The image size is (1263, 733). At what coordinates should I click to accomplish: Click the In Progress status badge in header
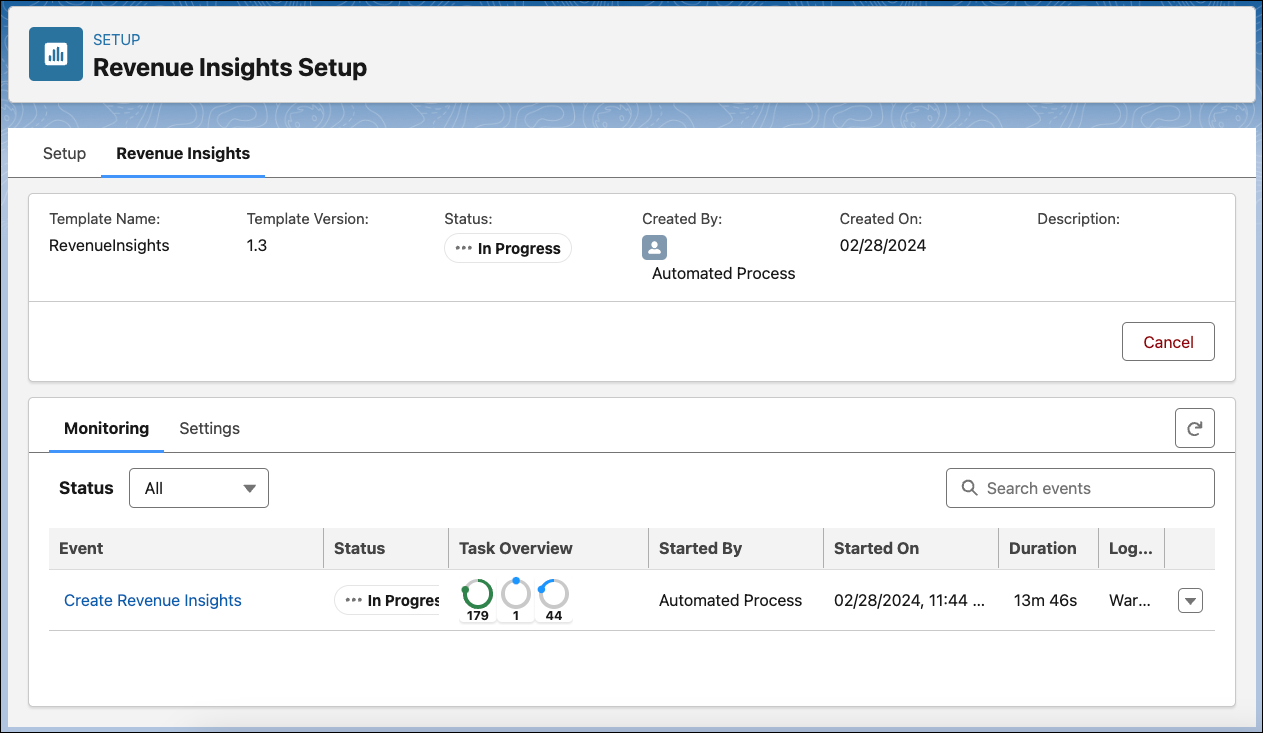(x=508, y=248)
